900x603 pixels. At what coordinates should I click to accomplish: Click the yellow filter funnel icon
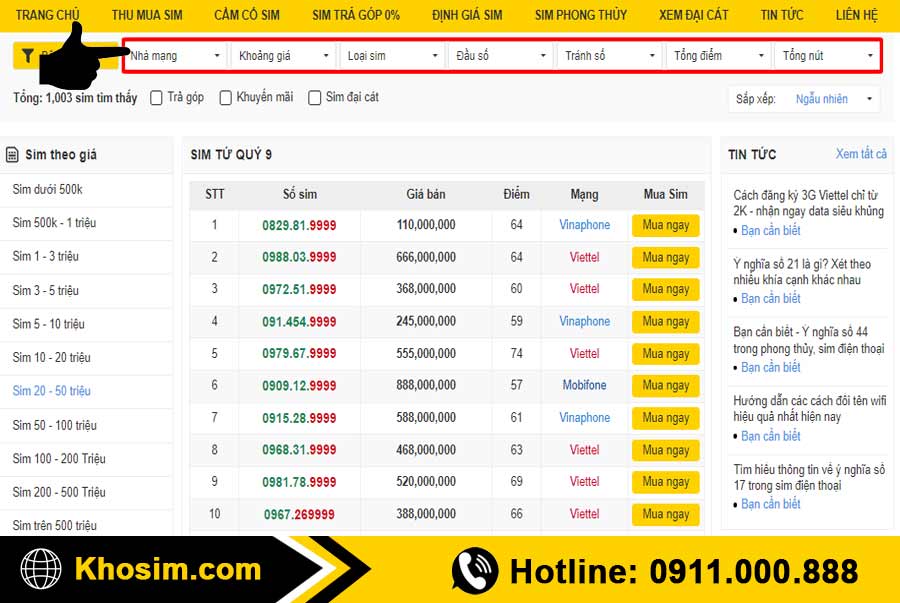28,56
